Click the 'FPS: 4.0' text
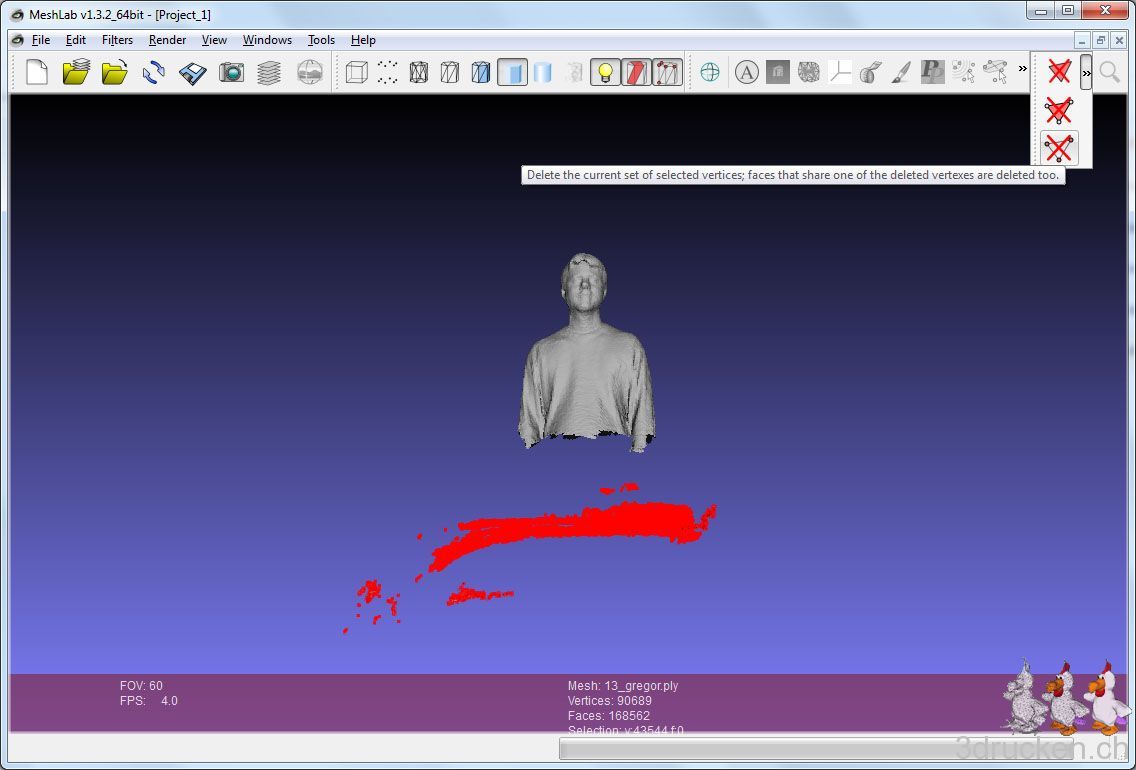 tap(149, 700)
